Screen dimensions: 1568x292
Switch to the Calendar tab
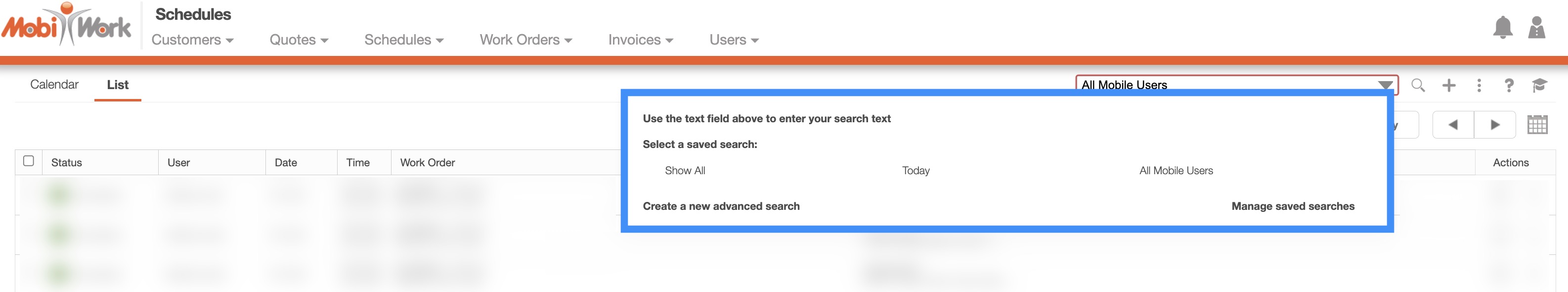54,85
